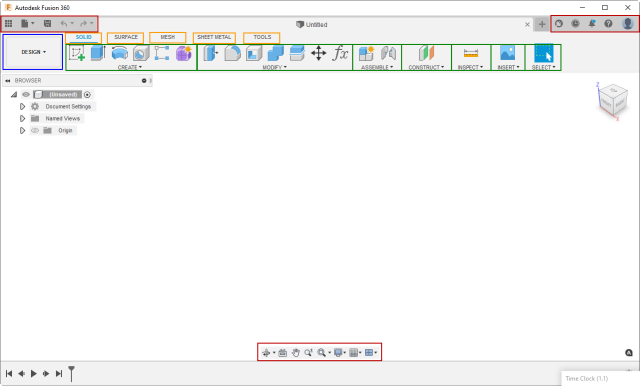Open the Notifications bell

click(592, 24)
